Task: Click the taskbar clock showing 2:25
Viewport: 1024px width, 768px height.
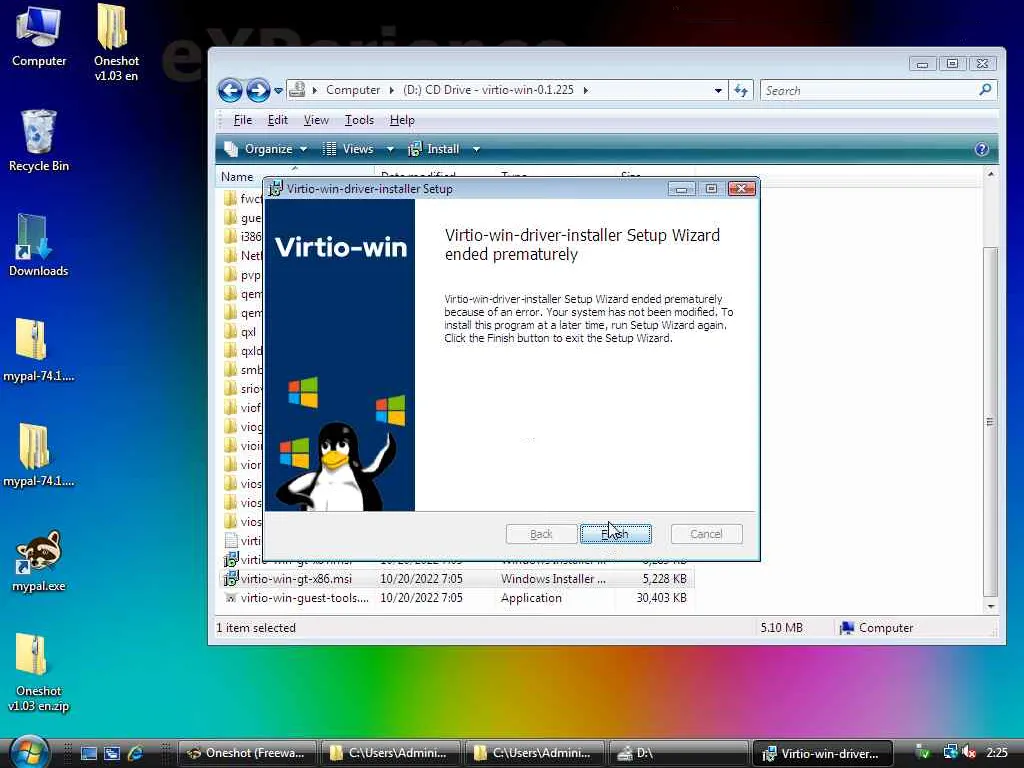Action: pyautogui.click(x=997, y=753)
